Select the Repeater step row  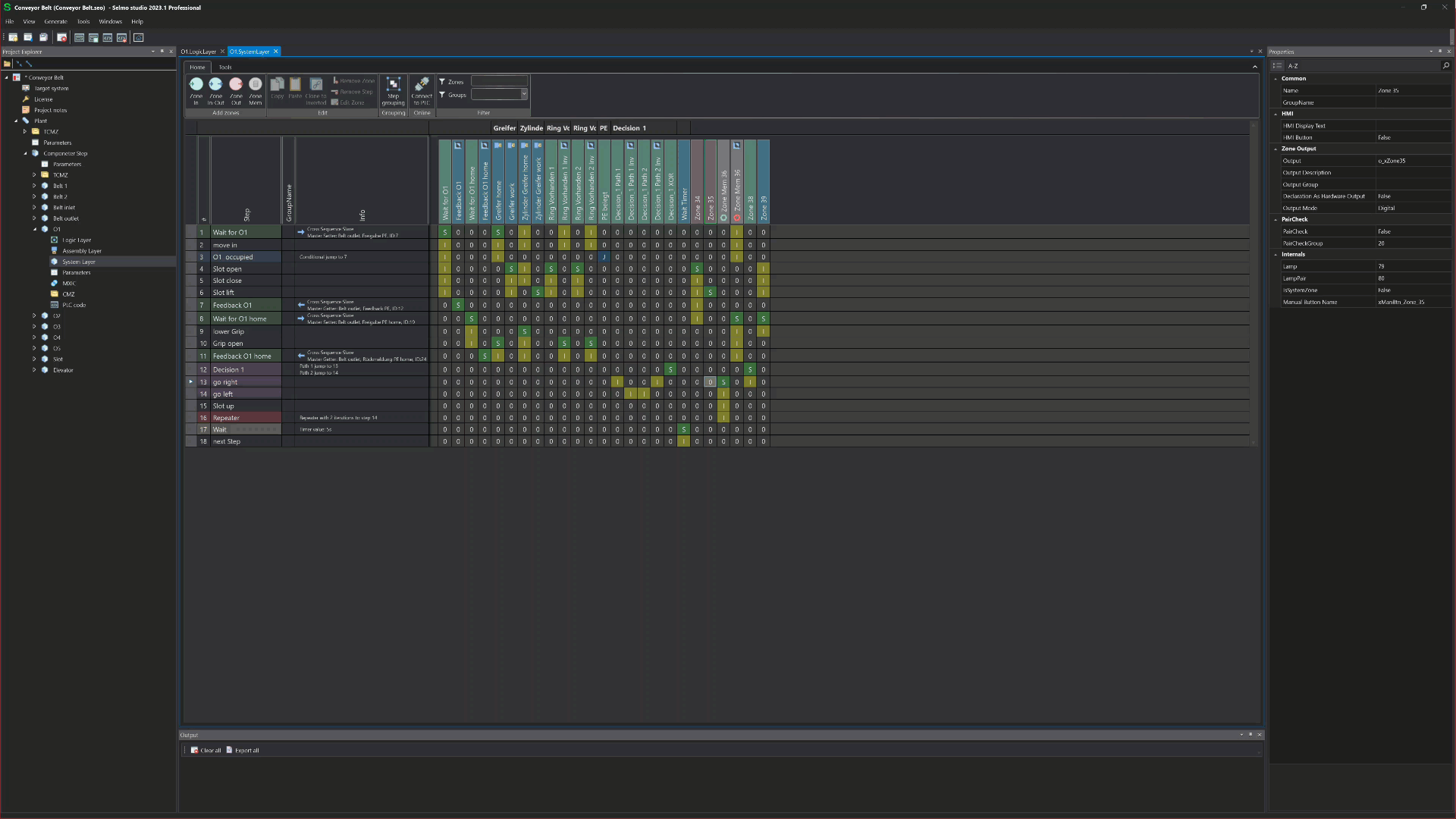tap(246, 418)
